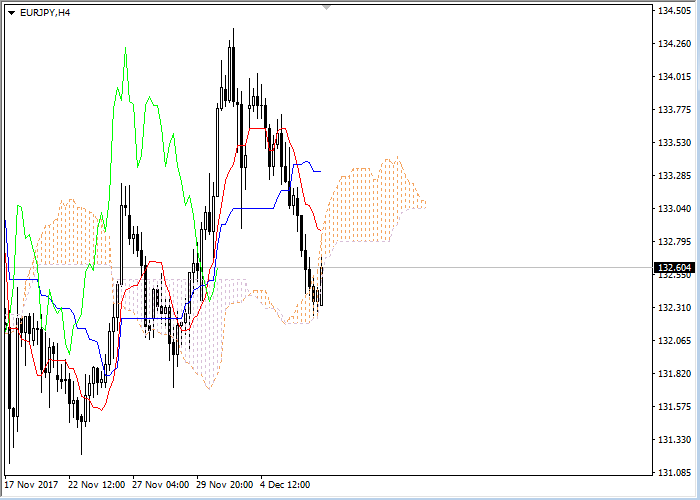Click the 29 Nov 20:00 time label
Viewport: 700px width, 500px height.
coord(225,484)
